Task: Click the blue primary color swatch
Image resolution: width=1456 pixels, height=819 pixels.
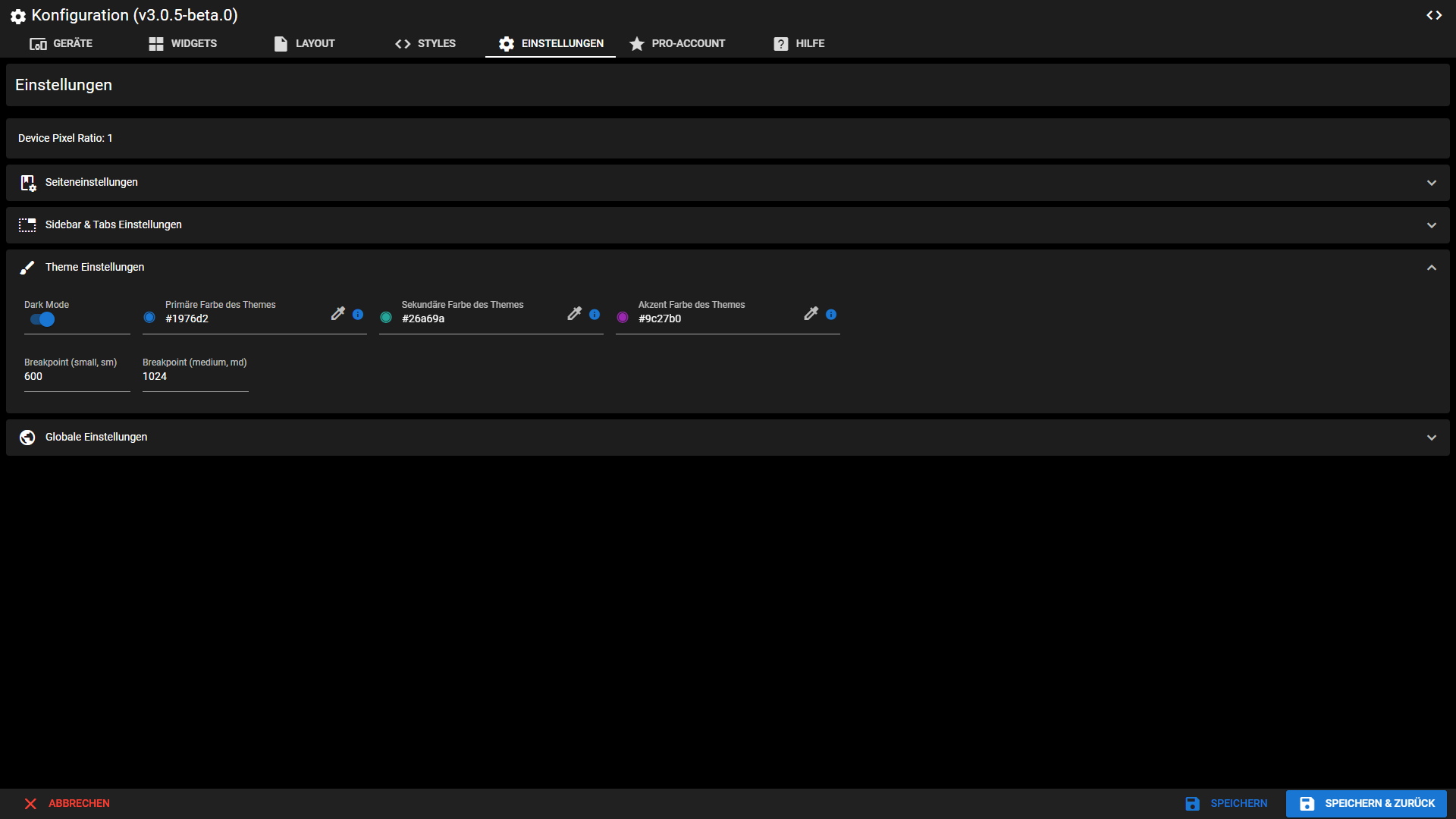Action: click(x=149, y=318)
